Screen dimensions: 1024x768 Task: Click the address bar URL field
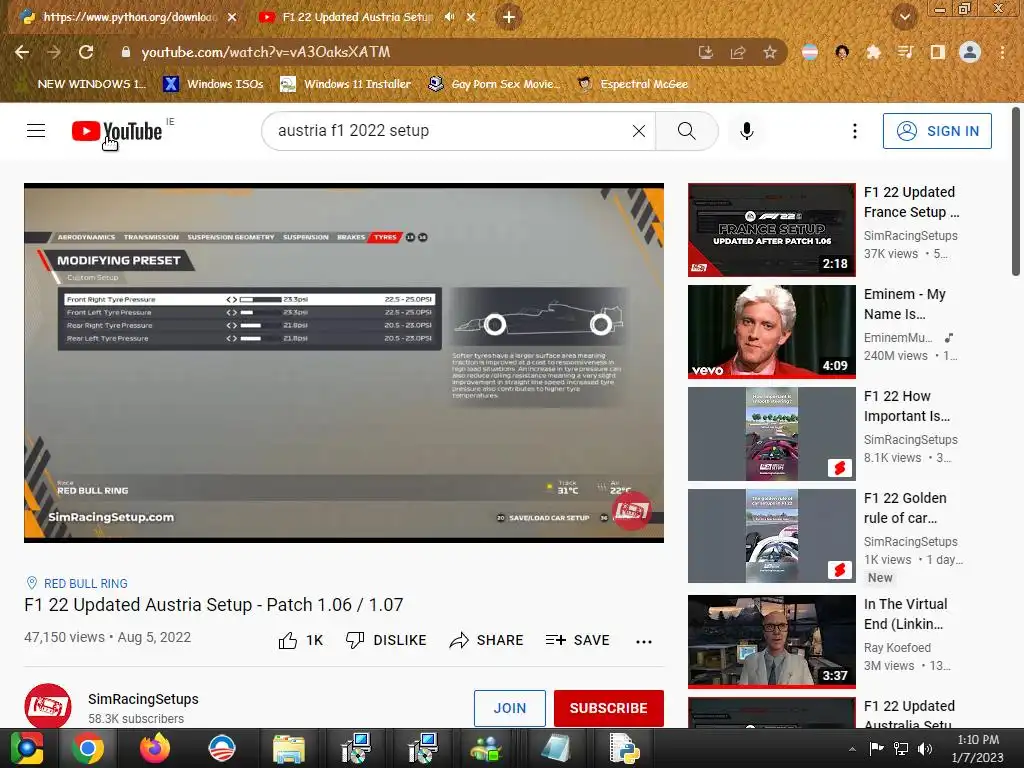tap(411, 52)
